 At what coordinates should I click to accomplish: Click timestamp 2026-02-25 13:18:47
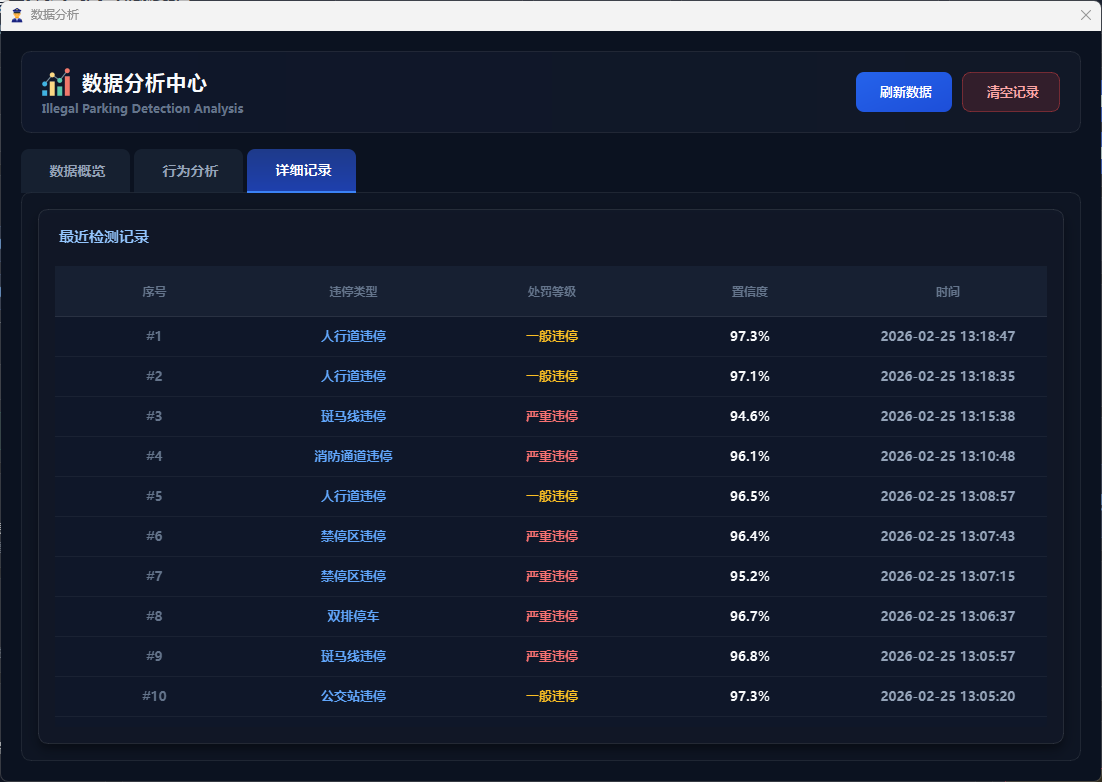click(x=947, y=336)
